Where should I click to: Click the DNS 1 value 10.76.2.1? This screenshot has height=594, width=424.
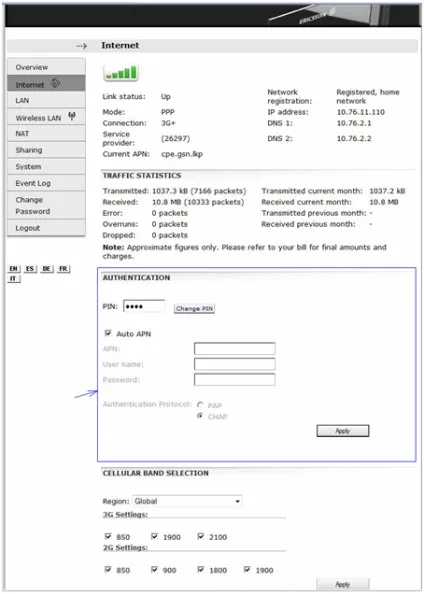[x=354, y=123]
